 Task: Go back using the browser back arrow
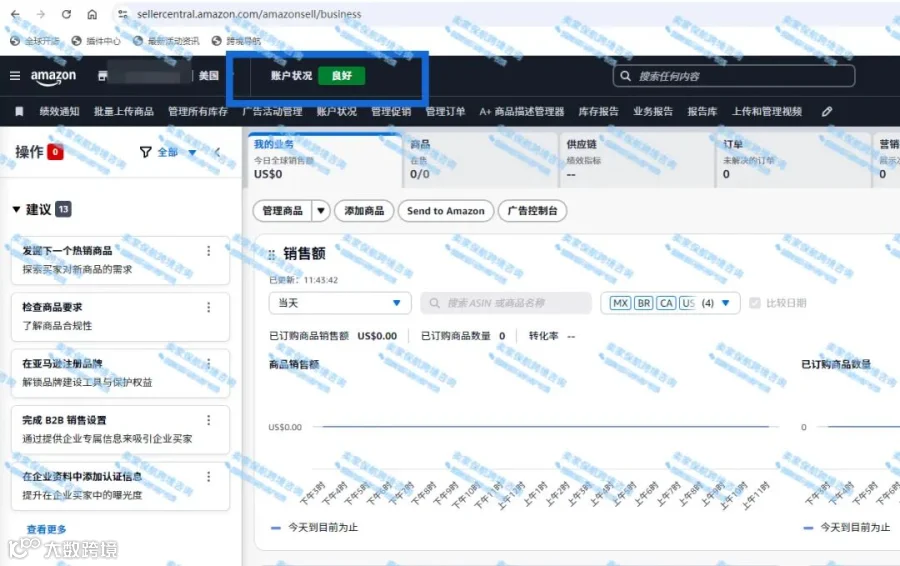[15, 14]
